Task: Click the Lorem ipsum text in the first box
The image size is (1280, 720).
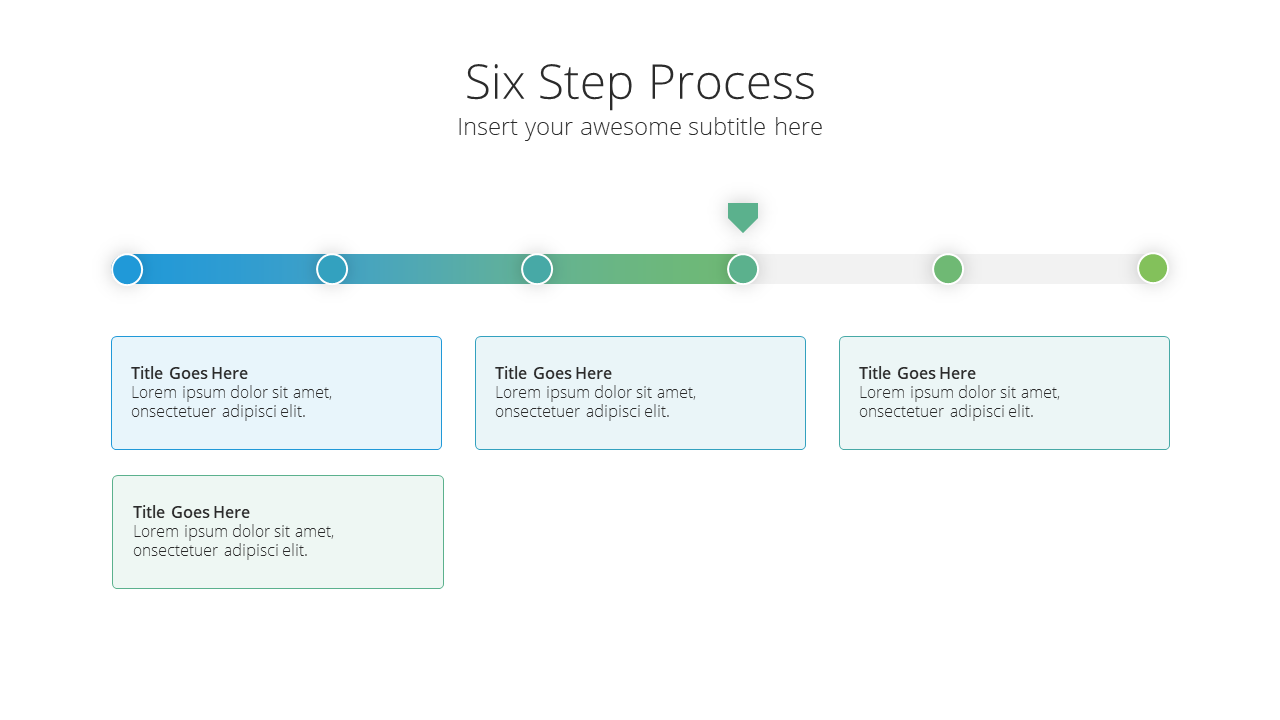Action: tap(231, 402)
